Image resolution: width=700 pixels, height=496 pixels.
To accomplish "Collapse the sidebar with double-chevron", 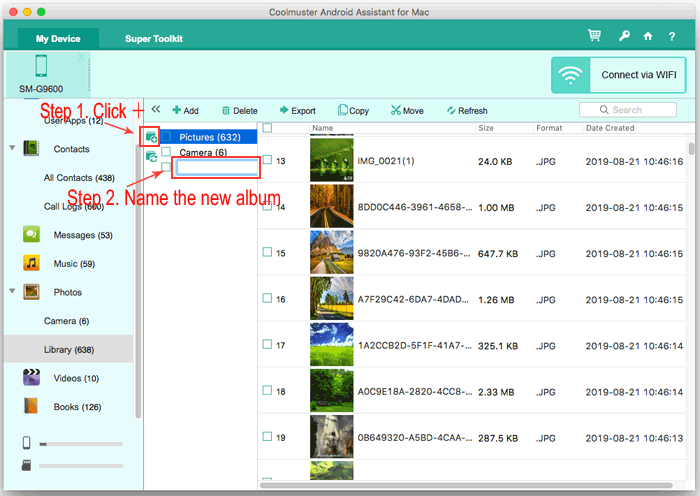I will tap(156, 110).
